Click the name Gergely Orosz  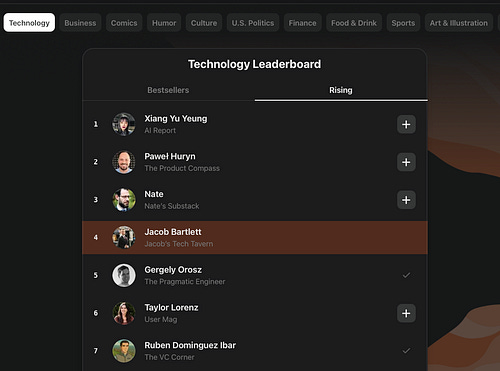[x=173, y=270]
